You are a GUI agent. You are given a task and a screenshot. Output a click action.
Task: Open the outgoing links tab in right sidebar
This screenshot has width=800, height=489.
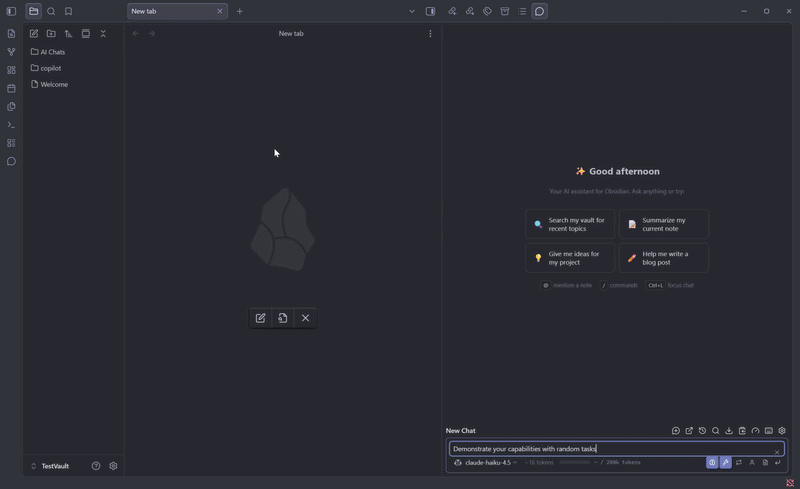[470, 11]
